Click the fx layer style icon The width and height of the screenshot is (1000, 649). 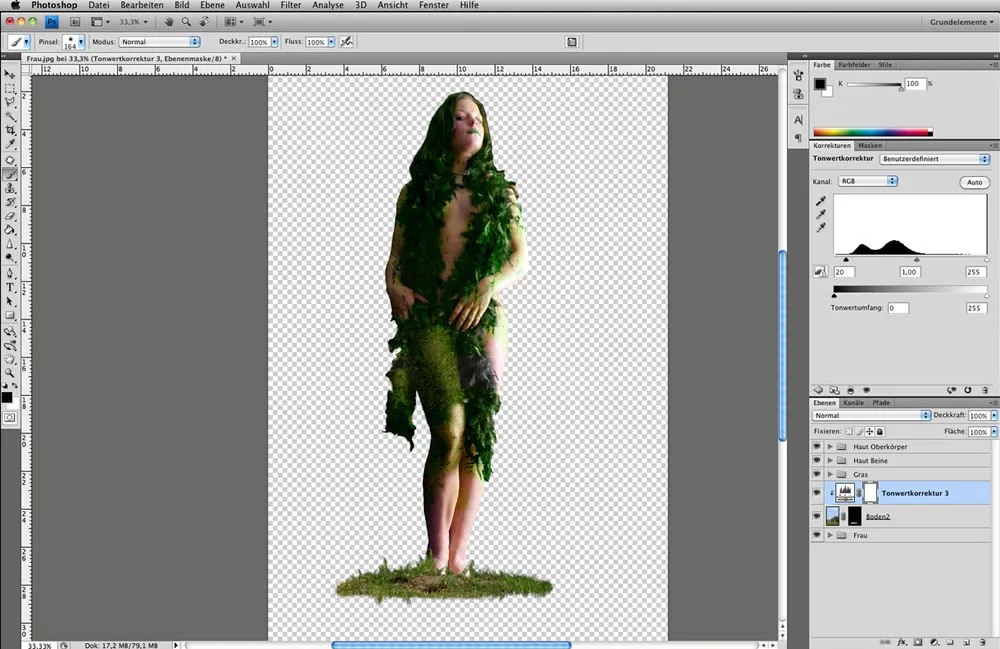click(901, 642)
